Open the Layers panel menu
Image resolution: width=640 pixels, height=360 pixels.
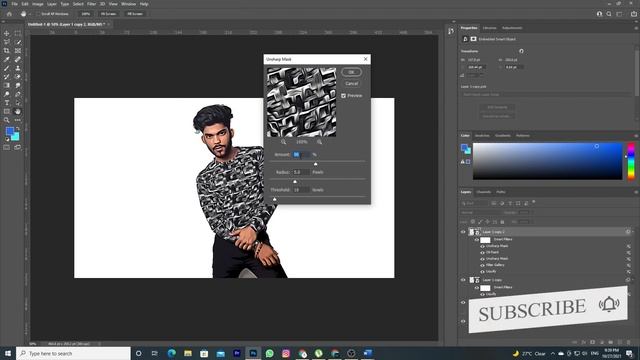[636, 192]
